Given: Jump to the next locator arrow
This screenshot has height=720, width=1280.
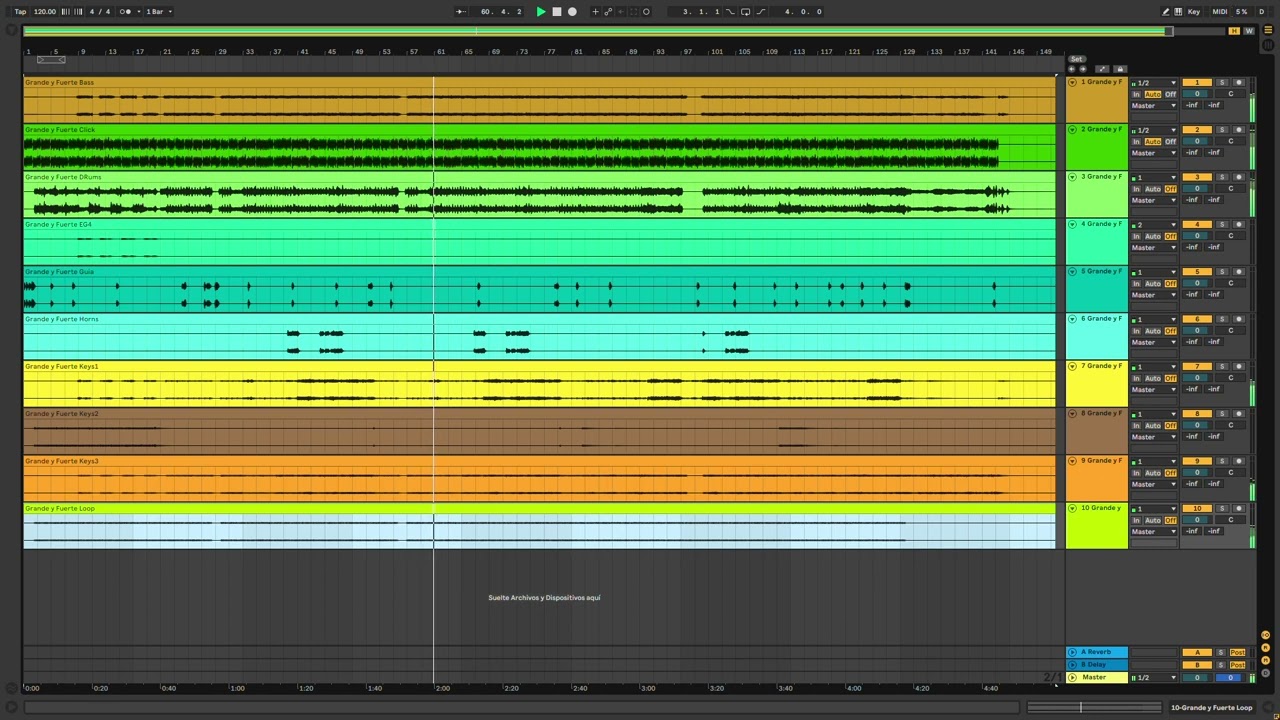Looking at the screenshot, I should pyautogui.click(x=1082, y=69).
